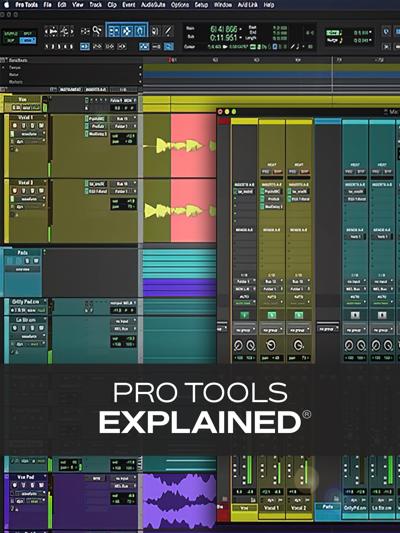Click the Pads strip name in mixer
Viewport: 400px width, 533px height.
[328, 507]
